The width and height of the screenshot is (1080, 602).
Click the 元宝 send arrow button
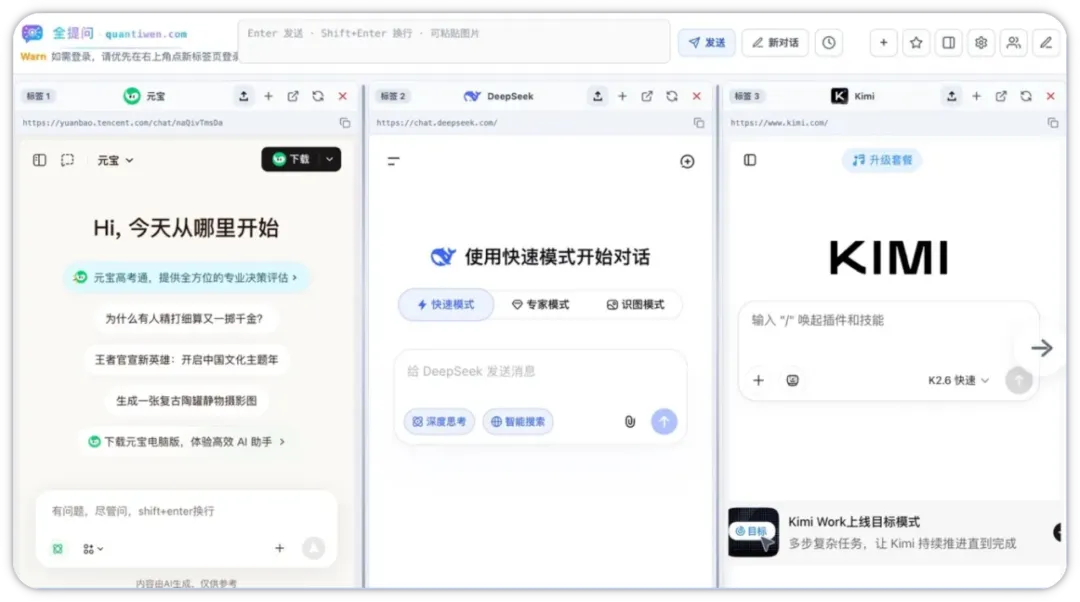coord(313,548)
